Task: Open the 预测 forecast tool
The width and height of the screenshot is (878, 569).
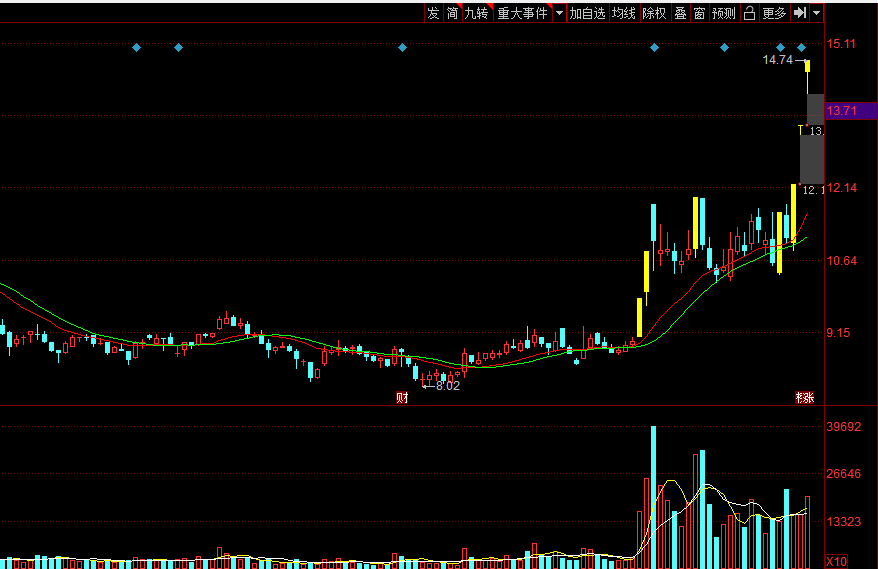Action: point(723,13)
